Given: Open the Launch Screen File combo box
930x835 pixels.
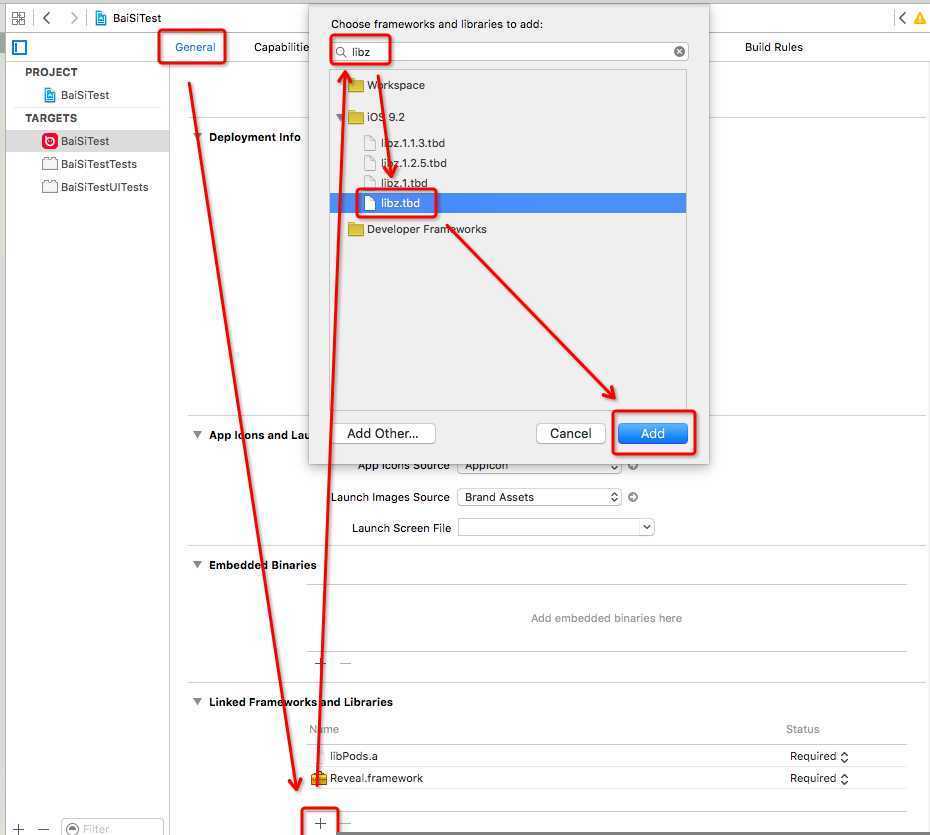Looking at the screenshot, I should click(556, 527).
